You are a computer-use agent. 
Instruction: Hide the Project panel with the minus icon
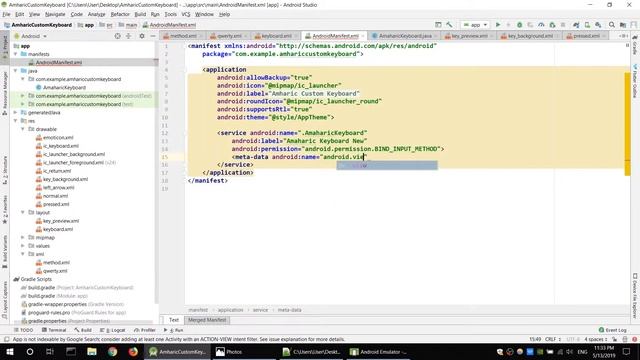[x=153, y=36]
